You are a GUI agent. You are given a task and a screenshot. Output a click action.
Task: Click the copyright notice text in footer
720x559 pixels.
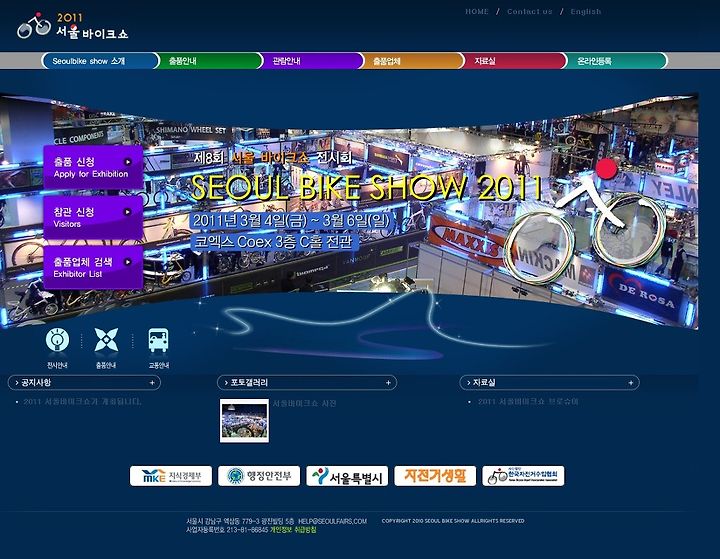[x=453, y=521]
